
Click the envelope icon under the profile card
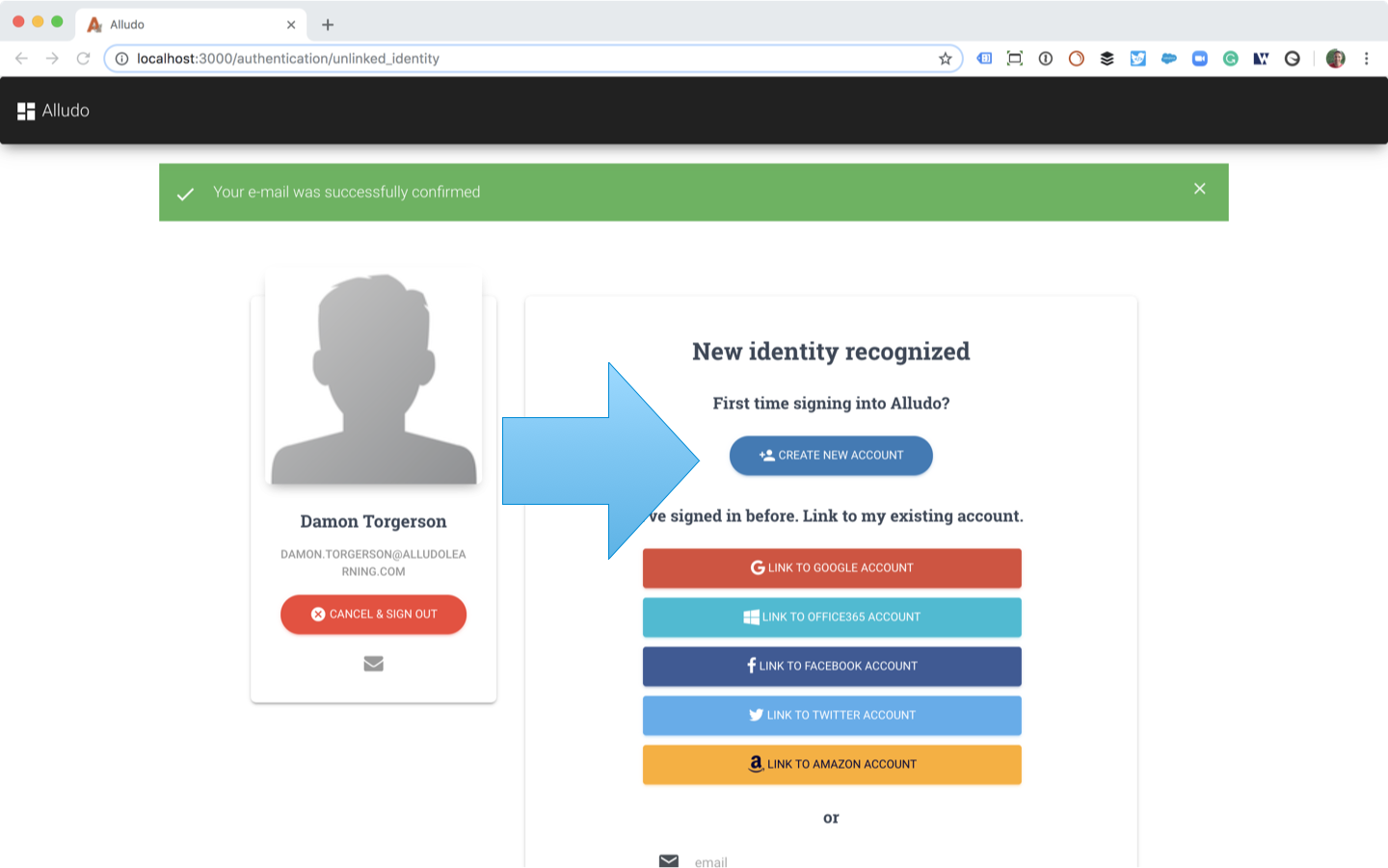pyautogui.click(x=374, y=664)
